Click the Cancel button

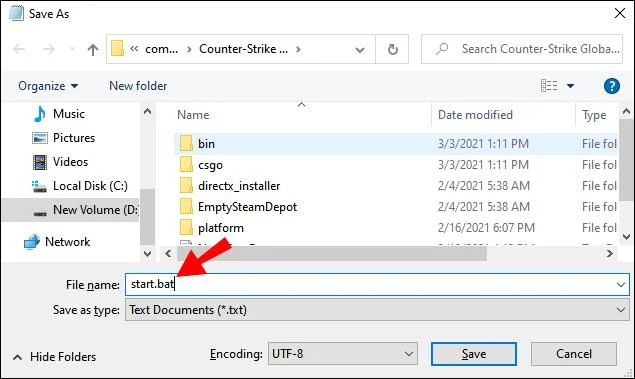click(574, 354)
